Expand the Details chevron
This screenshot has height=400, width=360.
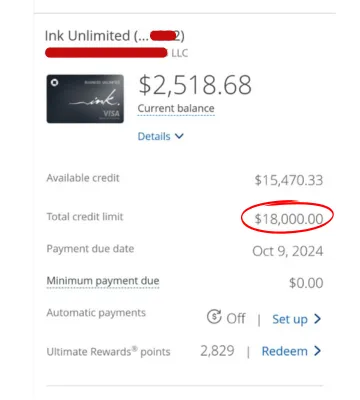pyautogui.click(x=179, y=136)
